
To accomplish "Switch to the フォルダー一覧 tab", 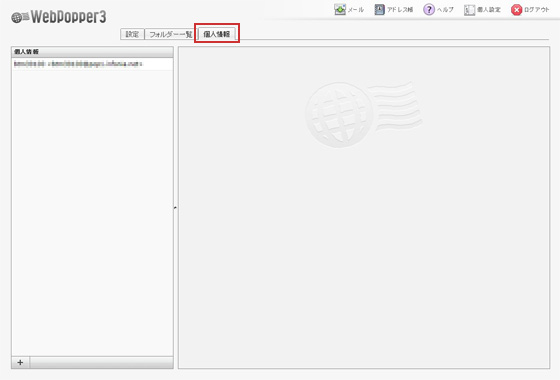I will tap(171, 34).
